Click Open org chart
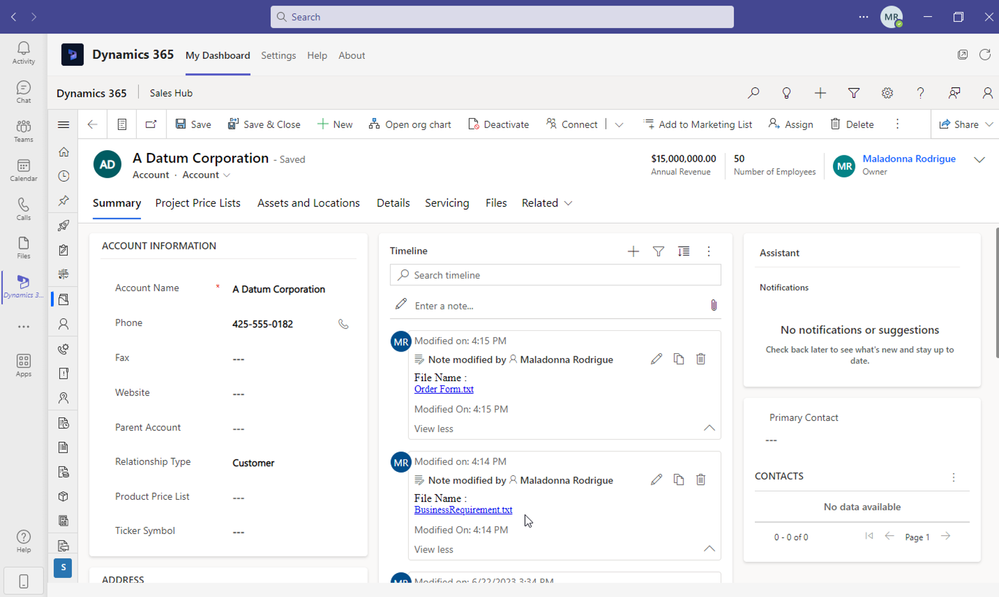The height and width of the screenshot is (597, 999). [410, 124]
